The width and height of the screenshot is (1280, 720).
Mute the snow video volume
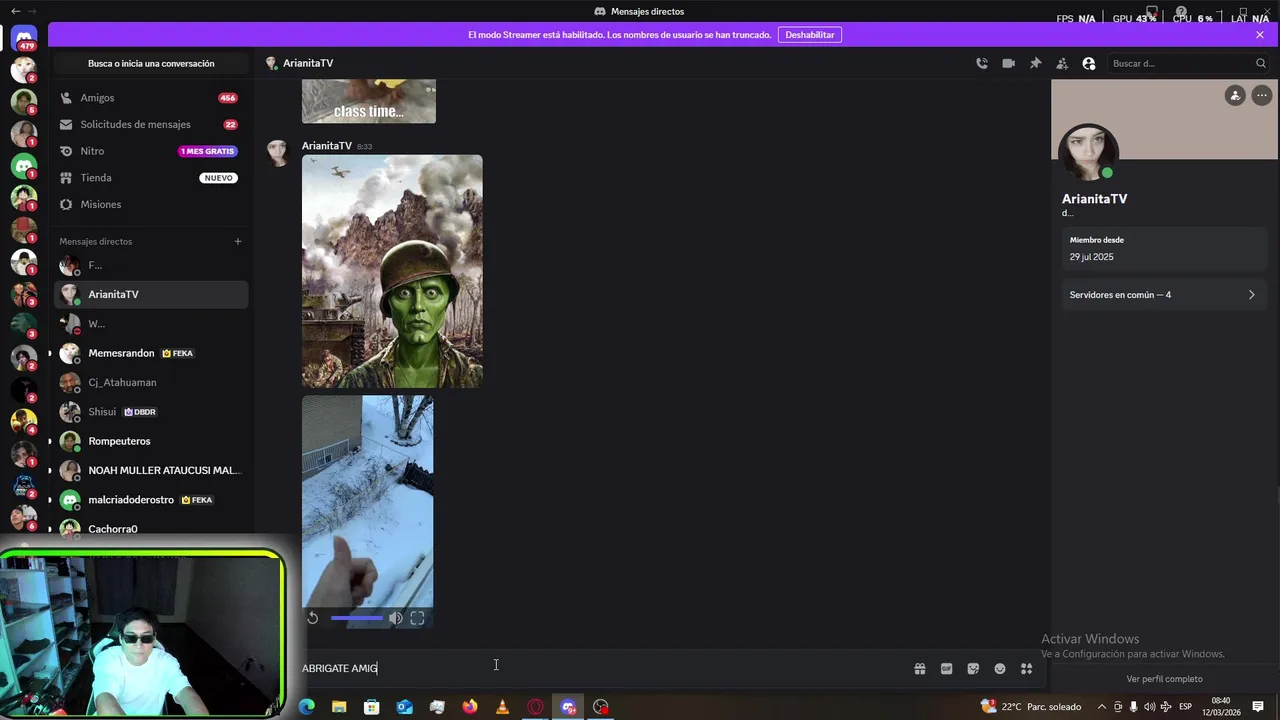click(x=396, y=618)
